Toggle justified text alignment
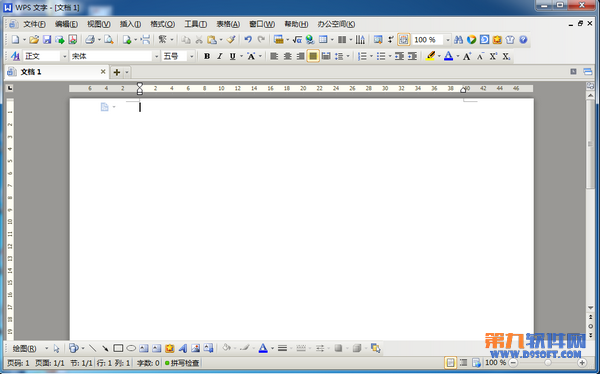This screenshot has width=600, height=374. click(313, 56)
